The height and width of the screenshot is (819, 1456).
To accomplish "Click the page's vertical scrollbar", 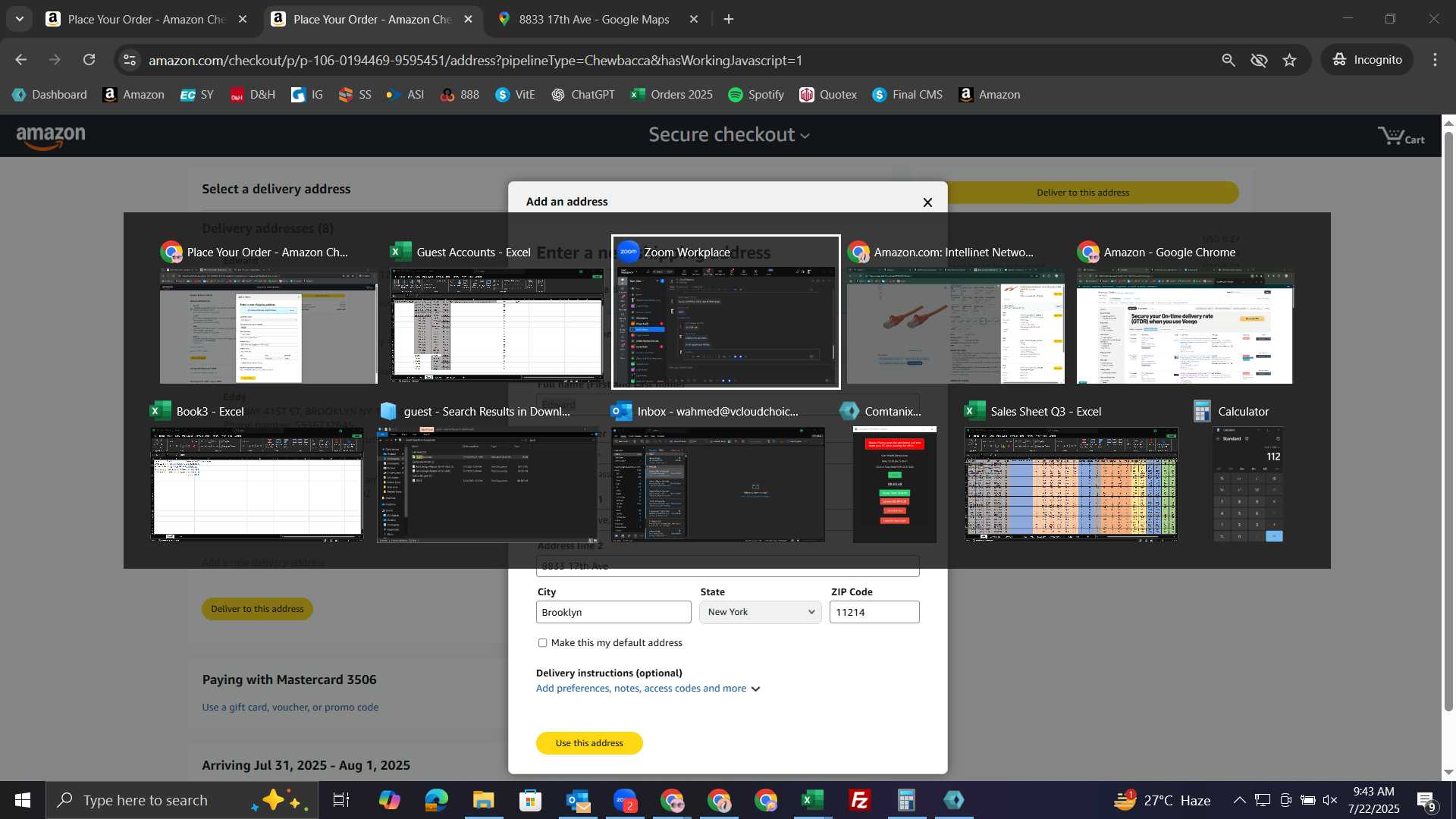I will tap(1448, 421).
